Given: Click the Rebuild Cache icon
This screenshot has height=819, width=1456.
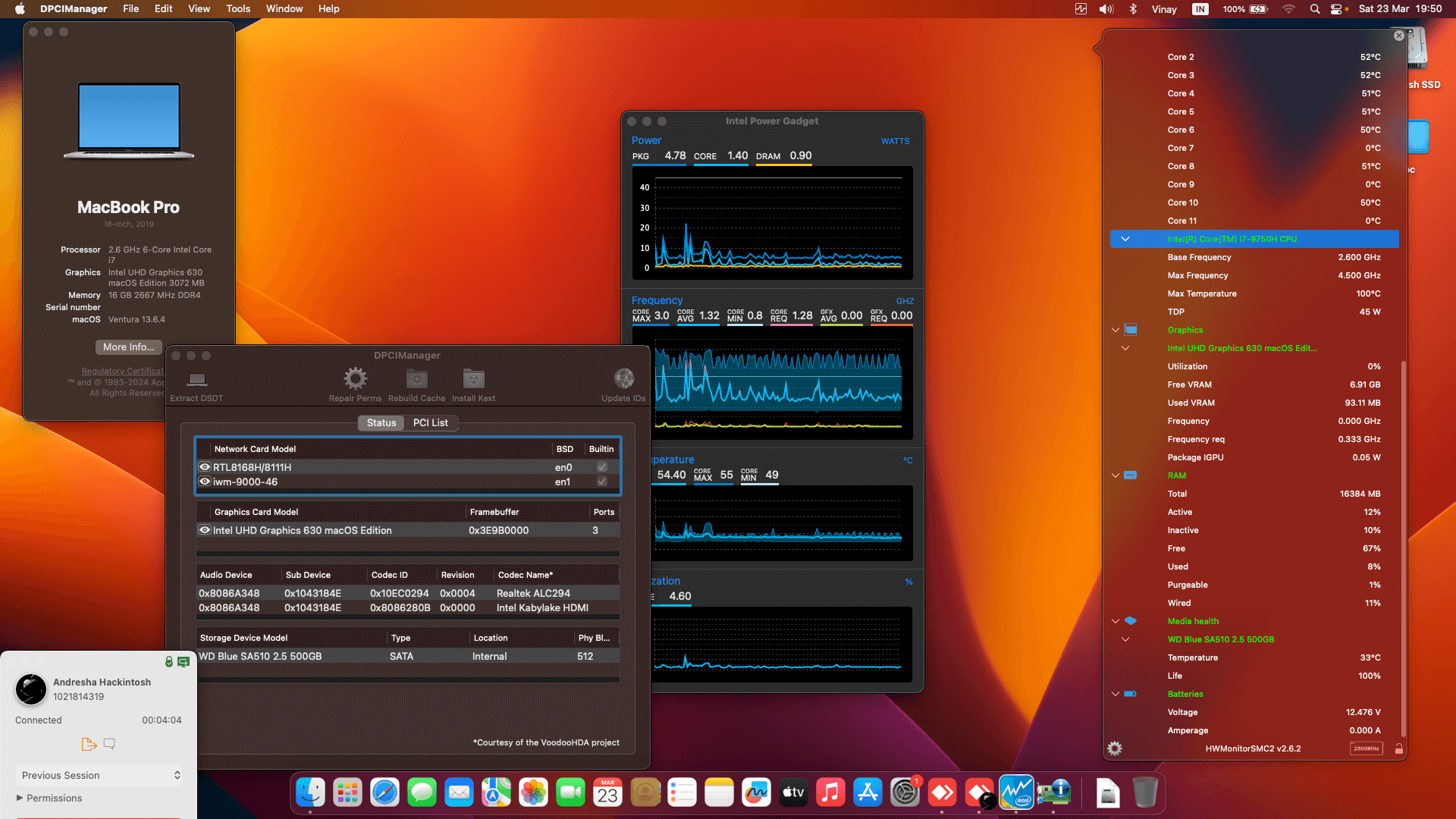Looking at the screenshot, I should (416, 378).
